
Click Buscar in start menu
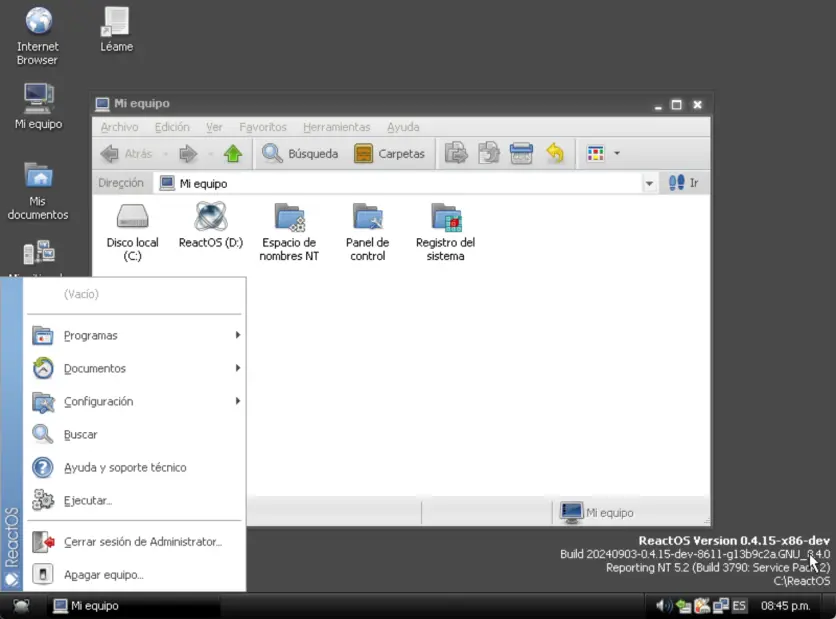(x=136, y=435)
